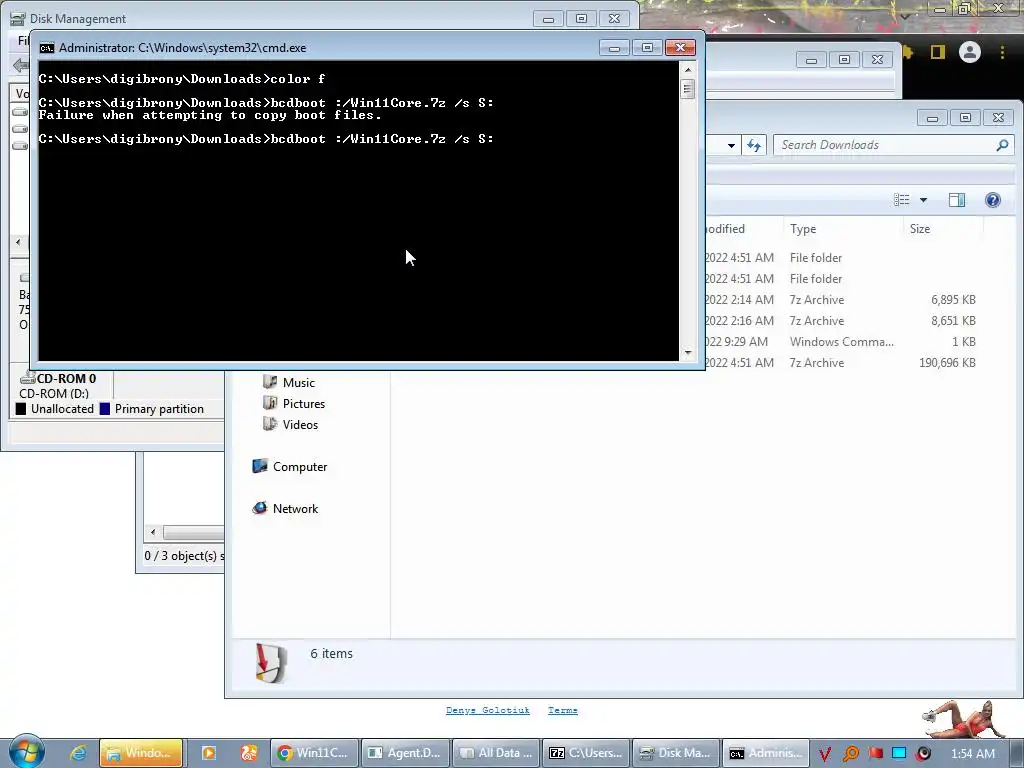
Task: Minimize the Administrator cmd.exe window
Action: pos(614,48)
